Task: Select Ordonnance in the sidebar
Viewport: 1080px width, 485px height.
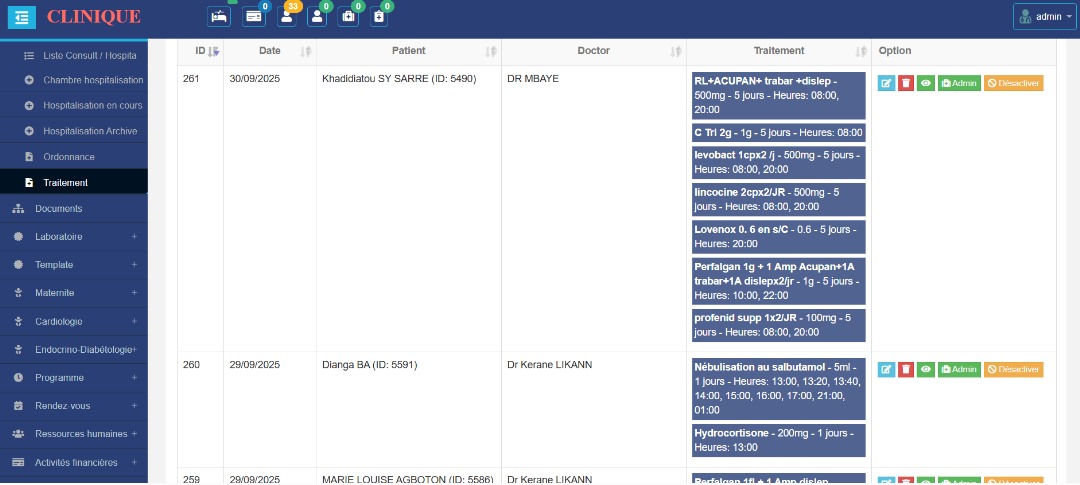Action: (69, 157)
